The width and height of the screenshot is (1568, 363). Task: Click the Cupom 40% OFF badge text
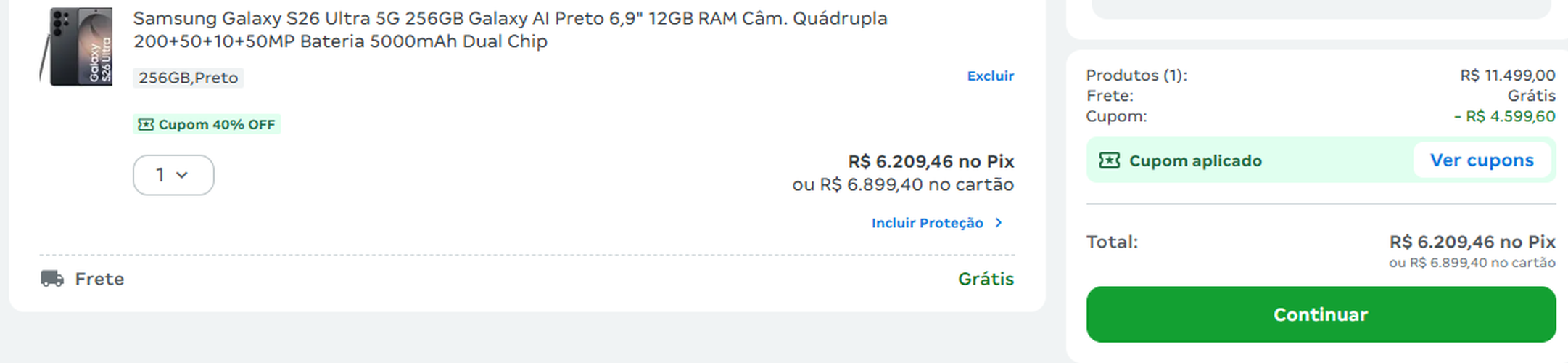(x=217, y=125)
